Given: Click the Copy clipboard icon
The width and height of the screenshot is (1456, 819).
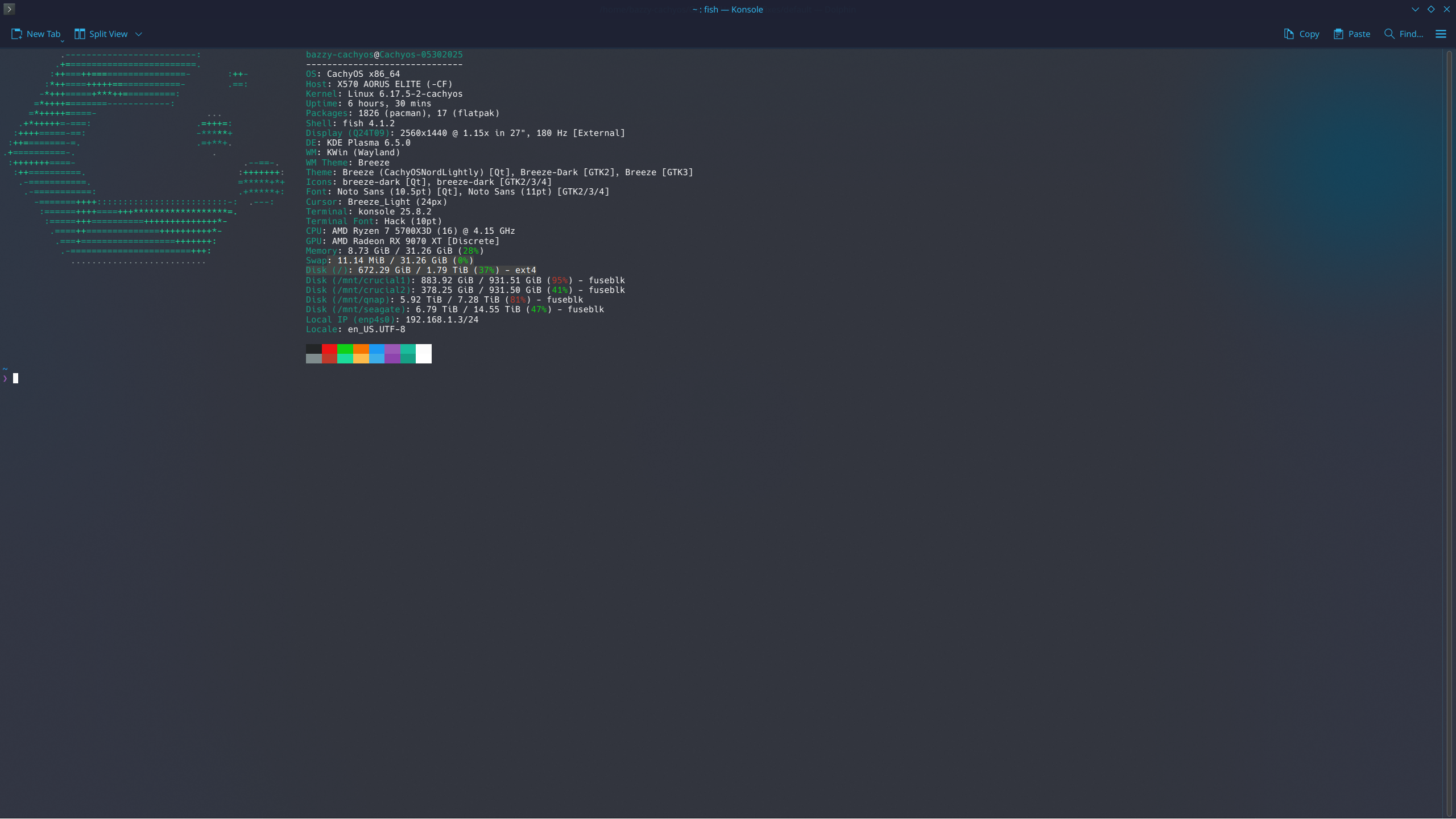Looking at the screenshot, I should point(1289,34).
